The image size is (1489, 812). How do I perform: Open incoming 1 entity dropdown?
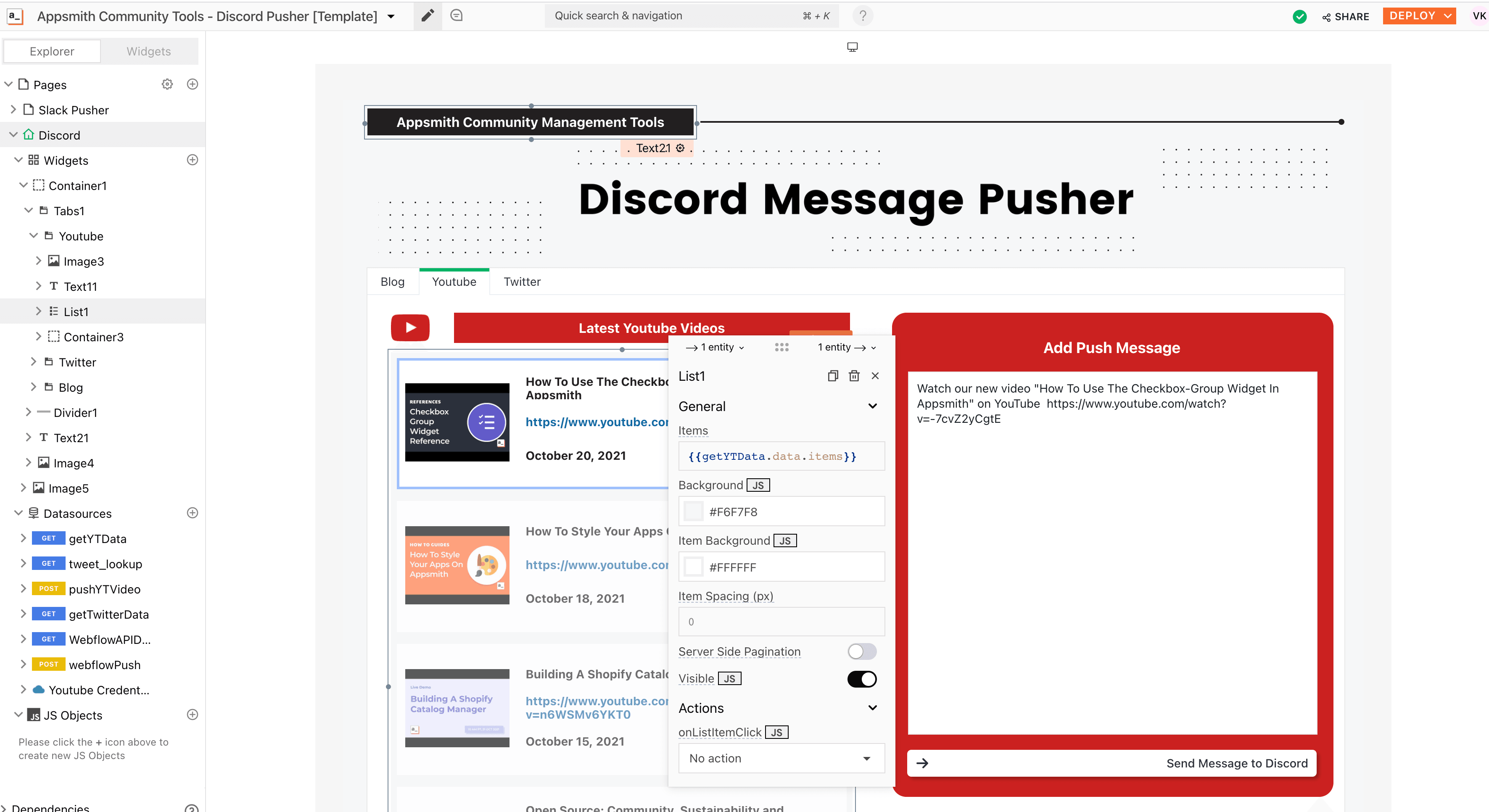(x=715, y=347)
